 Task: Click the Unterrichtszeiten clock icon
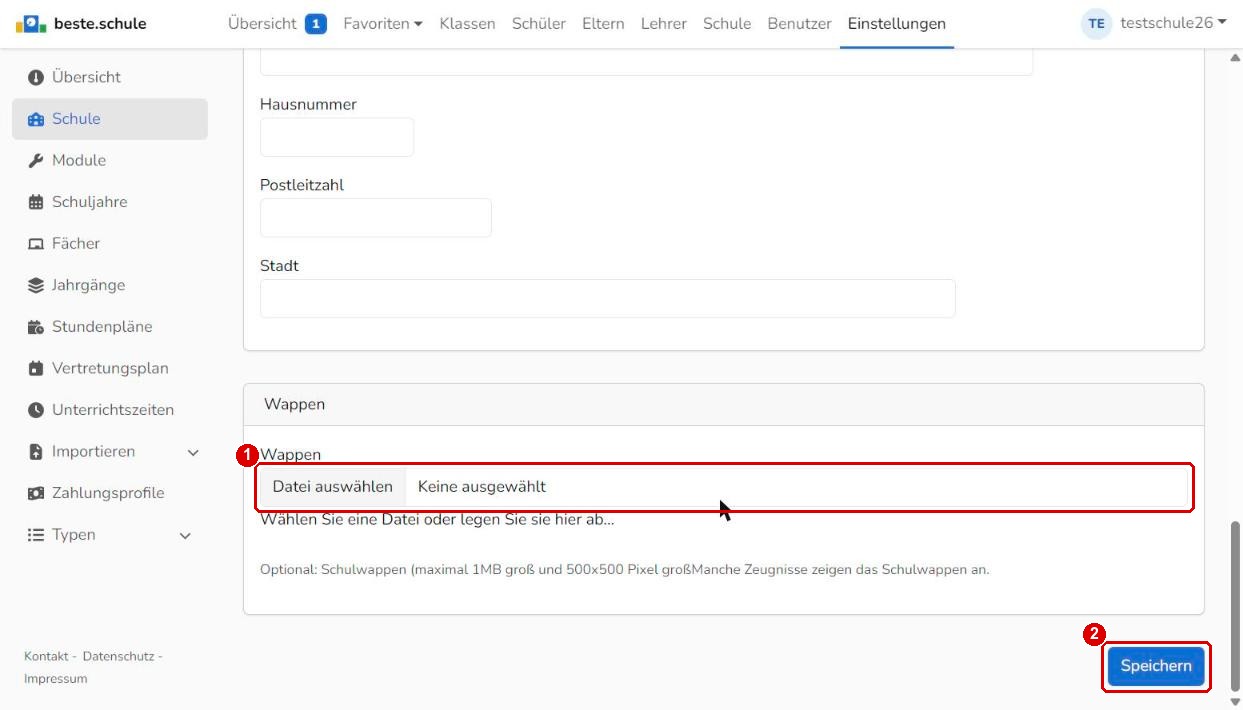click(x=36, y=410)
